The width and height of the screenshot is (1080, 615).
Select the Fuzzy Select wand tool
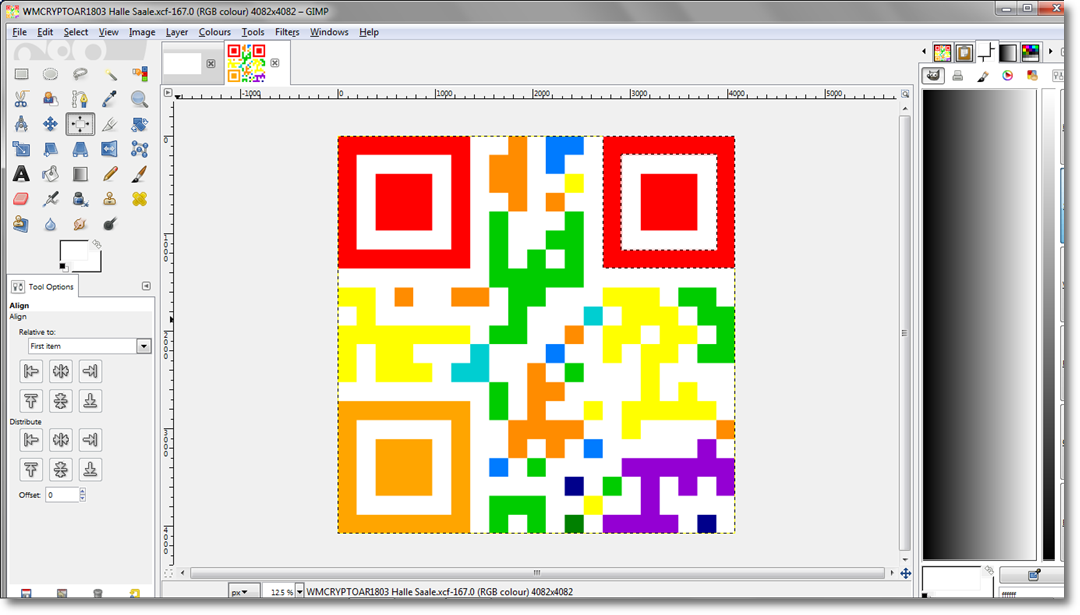point(110,74)
